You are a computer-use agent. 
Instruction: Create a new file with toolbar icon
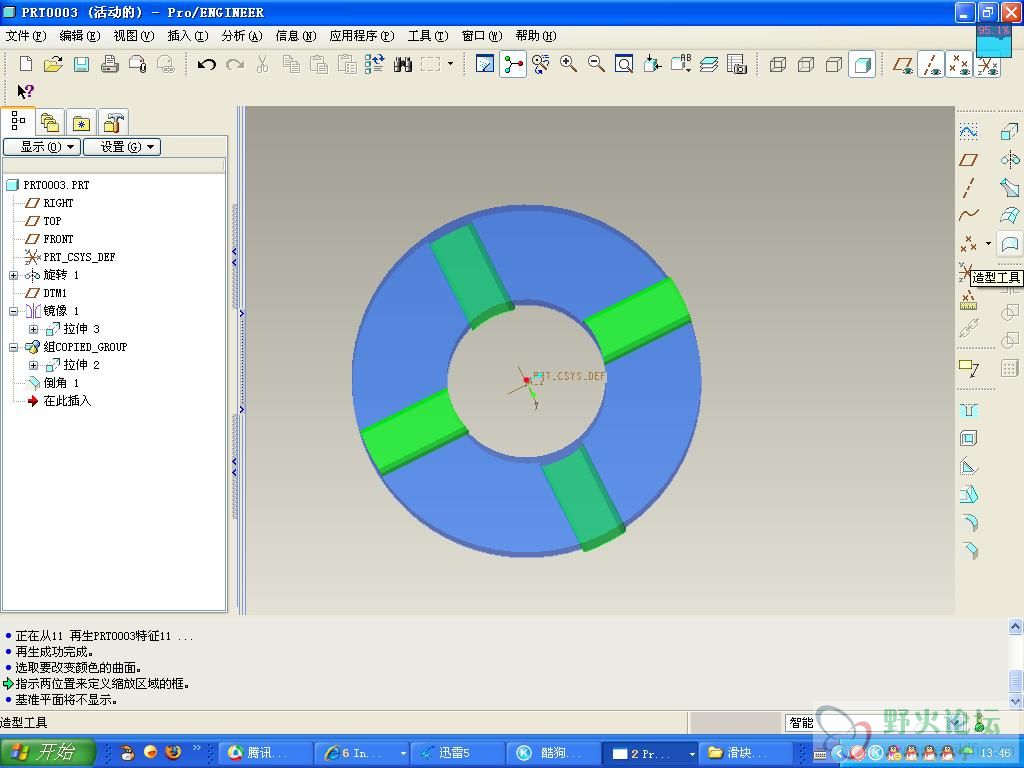pyautogui.click(x=25, y=64)
